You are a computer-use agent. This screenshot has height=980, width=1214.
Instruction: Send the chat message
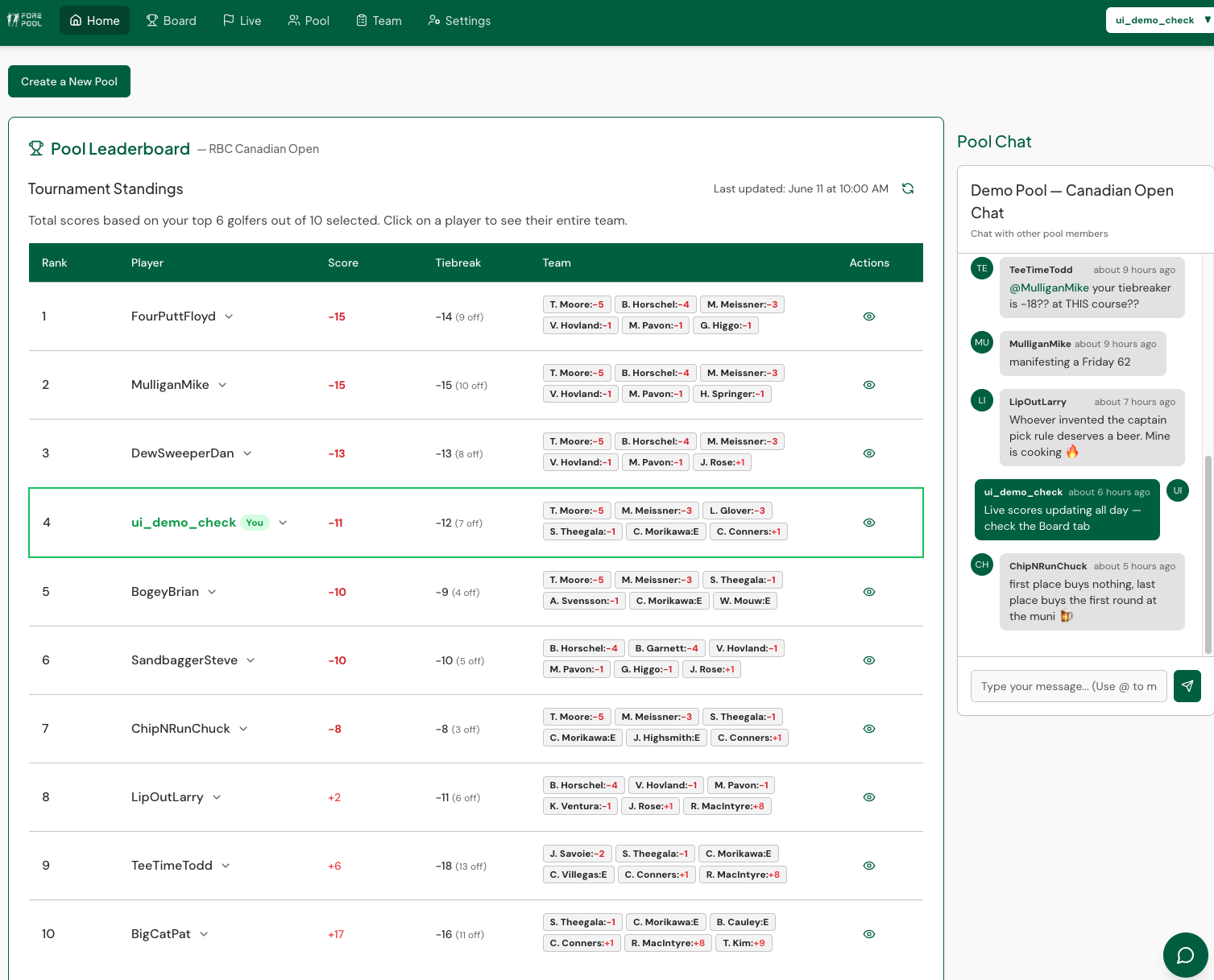(1187, 686)
